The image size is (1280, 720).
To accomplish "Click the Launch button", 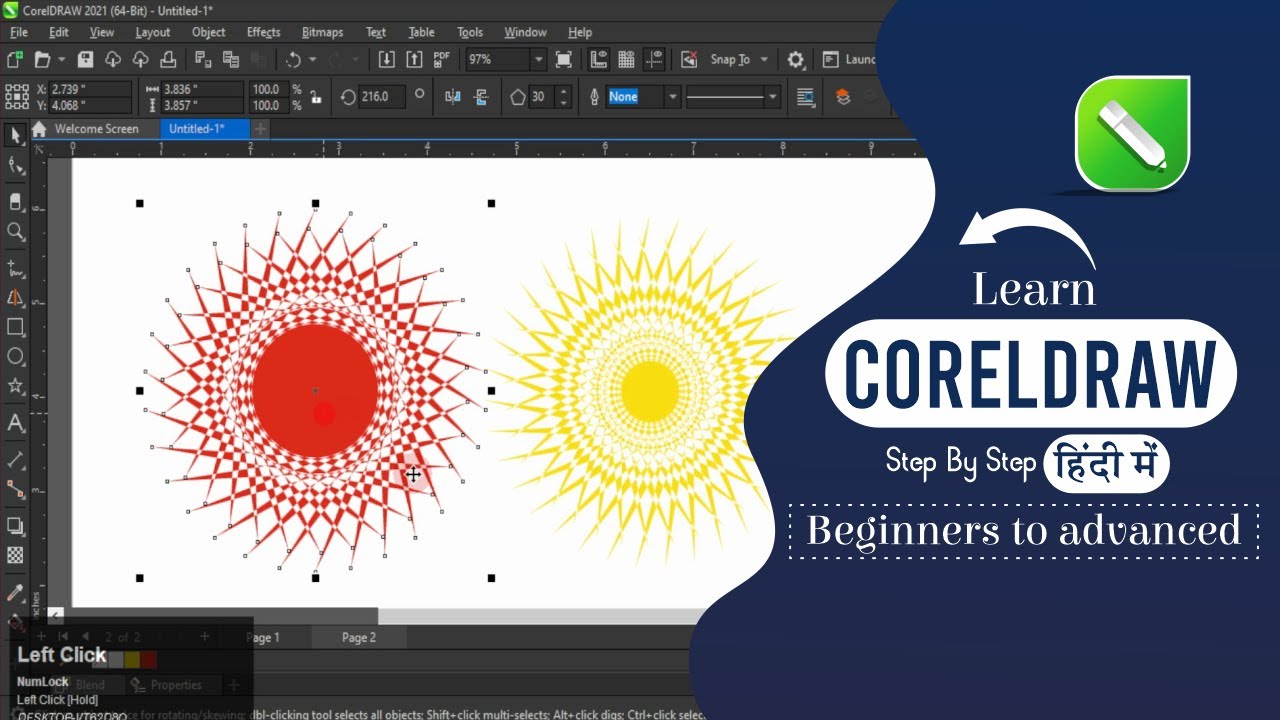I will pyautogui.click(x=849, y=60).
